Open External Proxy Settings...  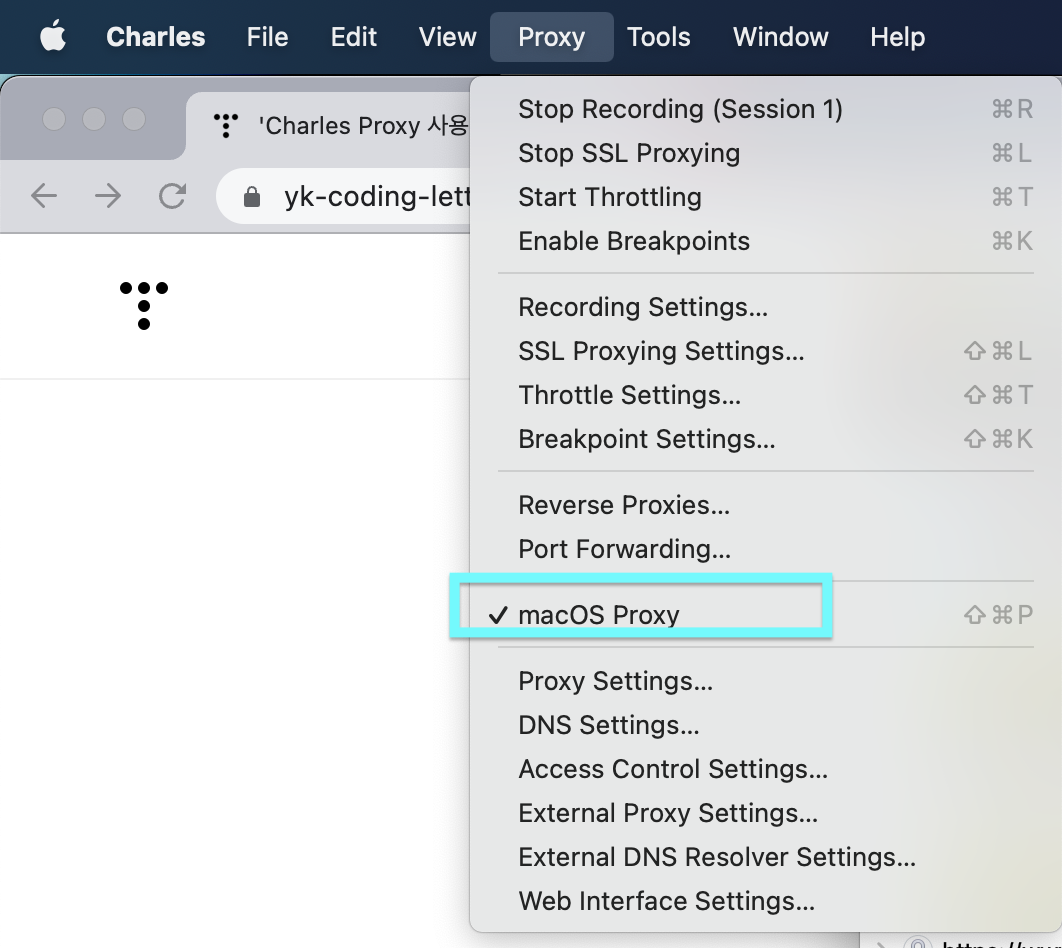(765, 813)
